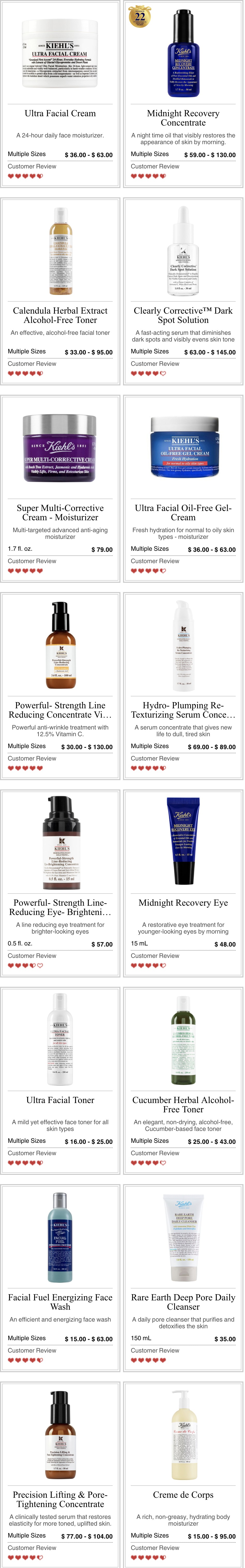
Task: Open Powerful-Strength Line Reducing Concentrate title
Action: pyautogui.click(x=60, y=710)
